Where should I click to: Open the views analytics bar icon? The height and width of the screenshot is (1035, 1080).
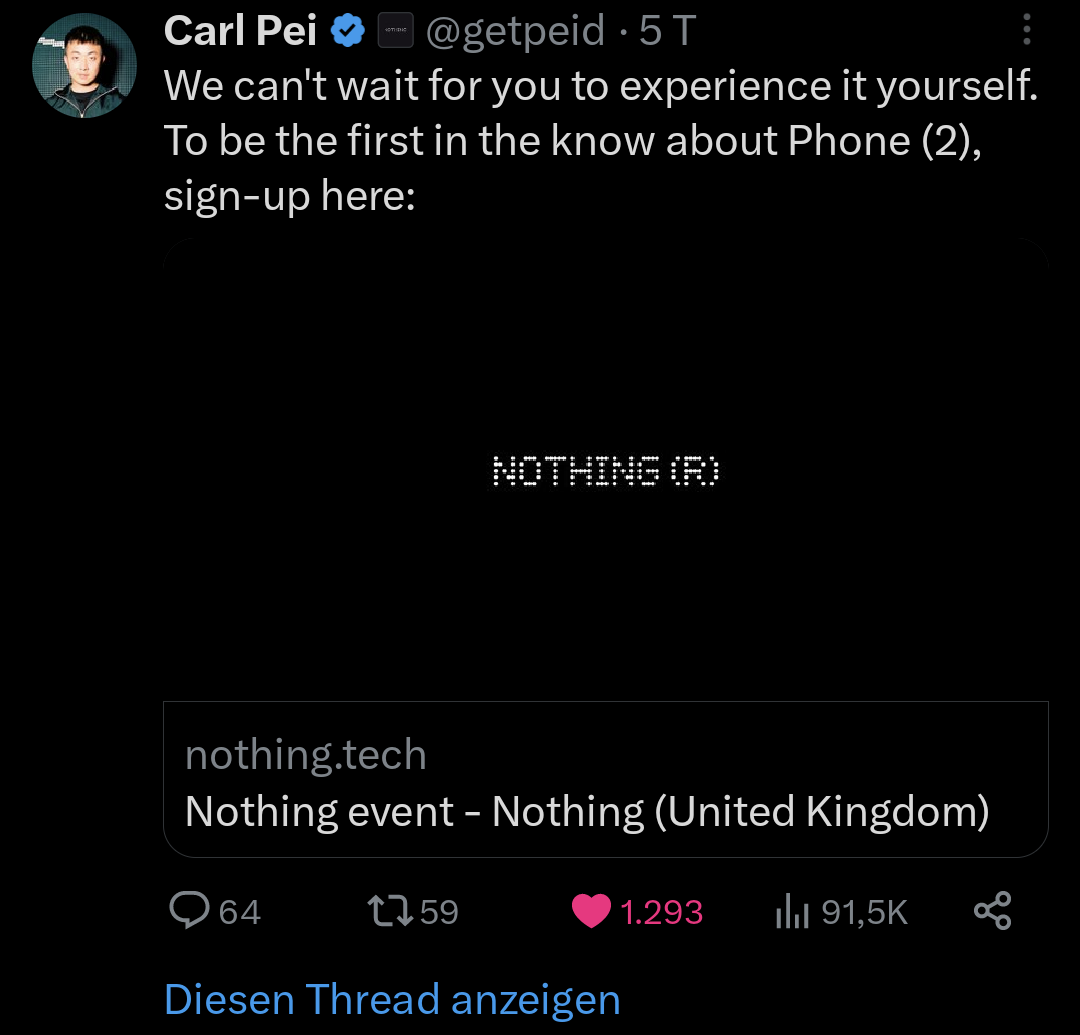pos(792,911)
